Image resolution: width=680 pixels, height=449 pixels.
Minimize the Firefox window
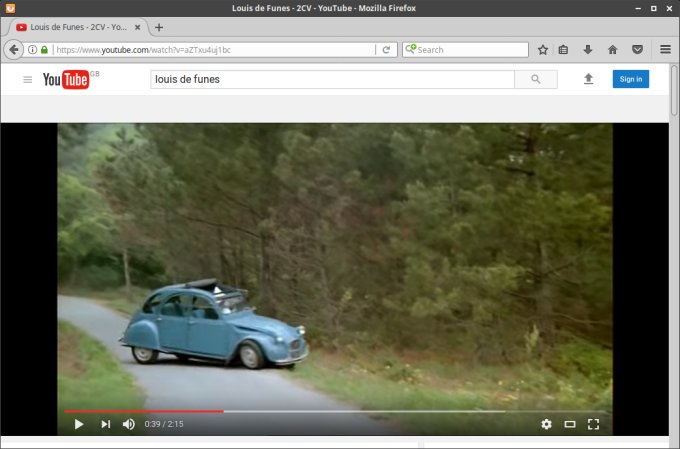[x=638, y=8]
